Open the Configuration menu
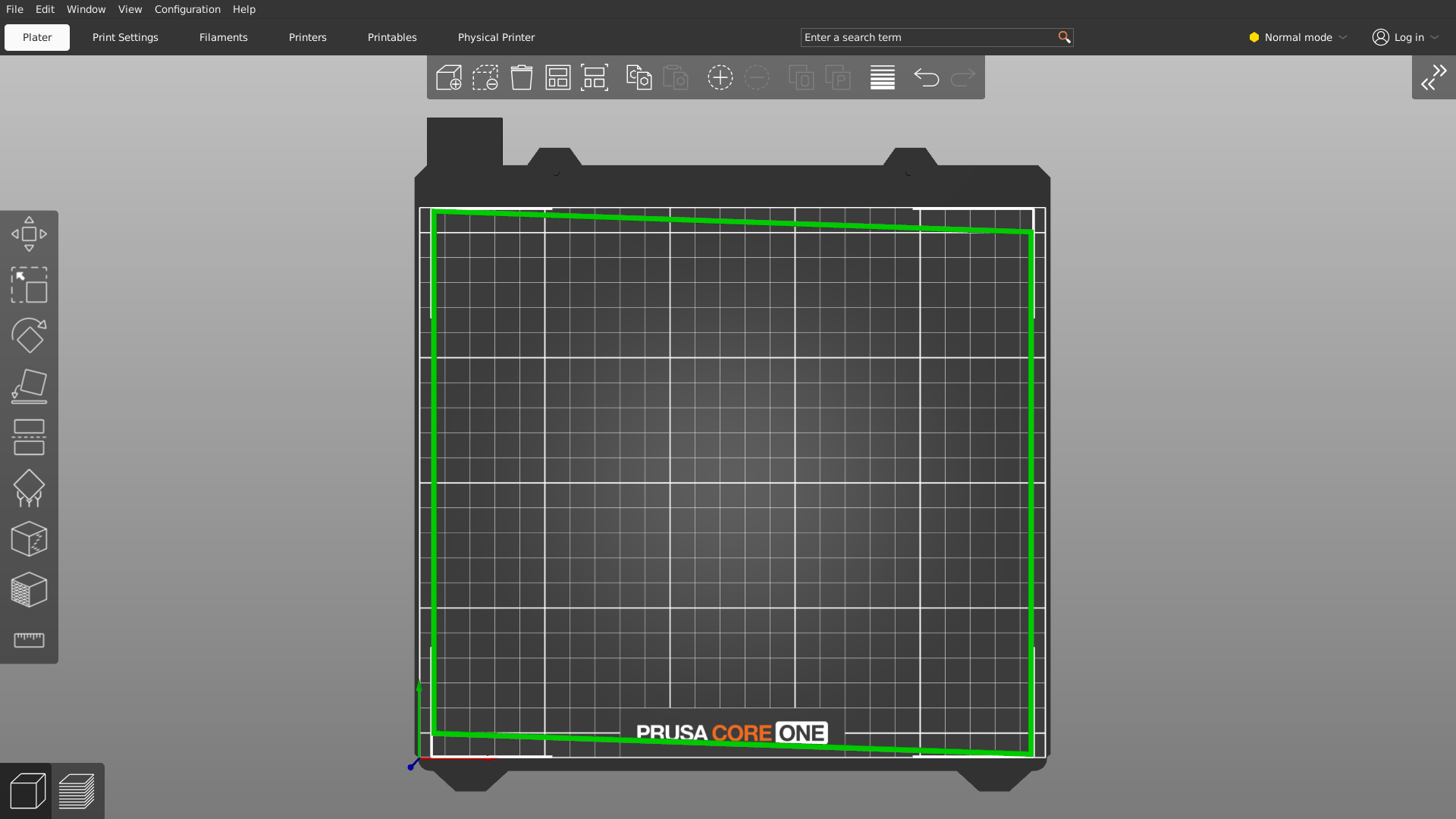Viewport: 1456px width, 819px height. tap(187, 9)
